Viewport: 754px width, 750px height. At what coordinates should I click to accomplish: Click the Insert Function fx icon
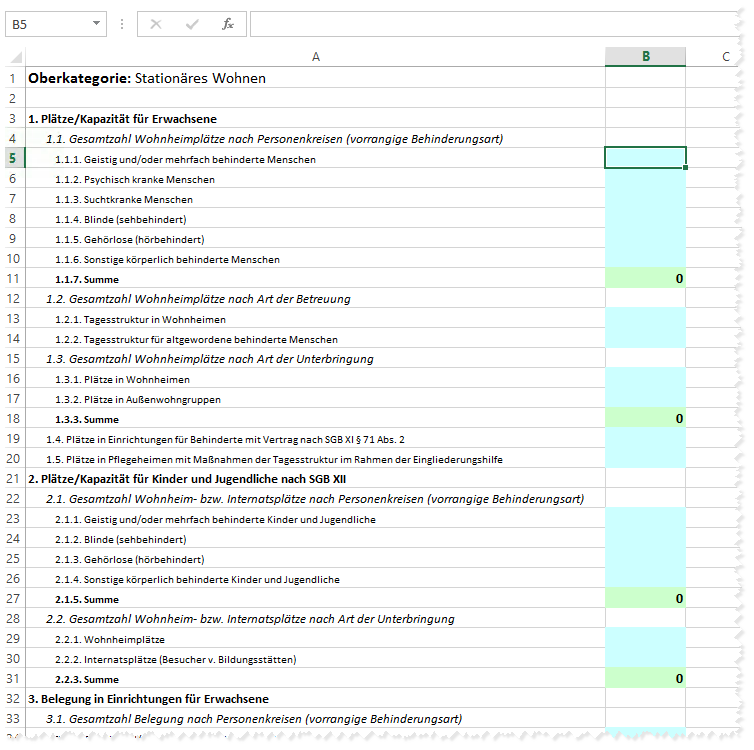[x=227, y=24]
